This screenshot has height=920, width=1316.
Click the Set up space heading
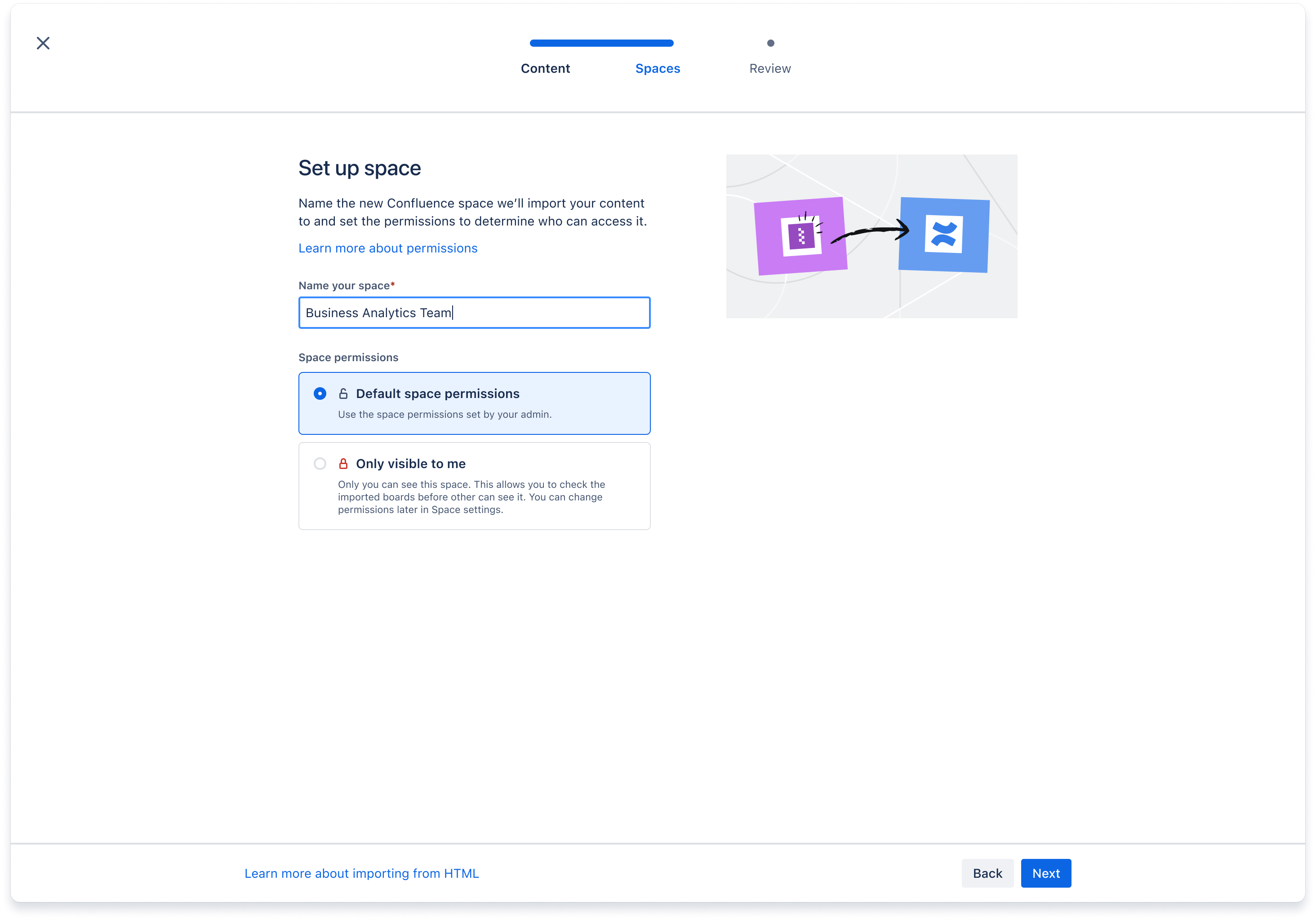pos(360,168)
